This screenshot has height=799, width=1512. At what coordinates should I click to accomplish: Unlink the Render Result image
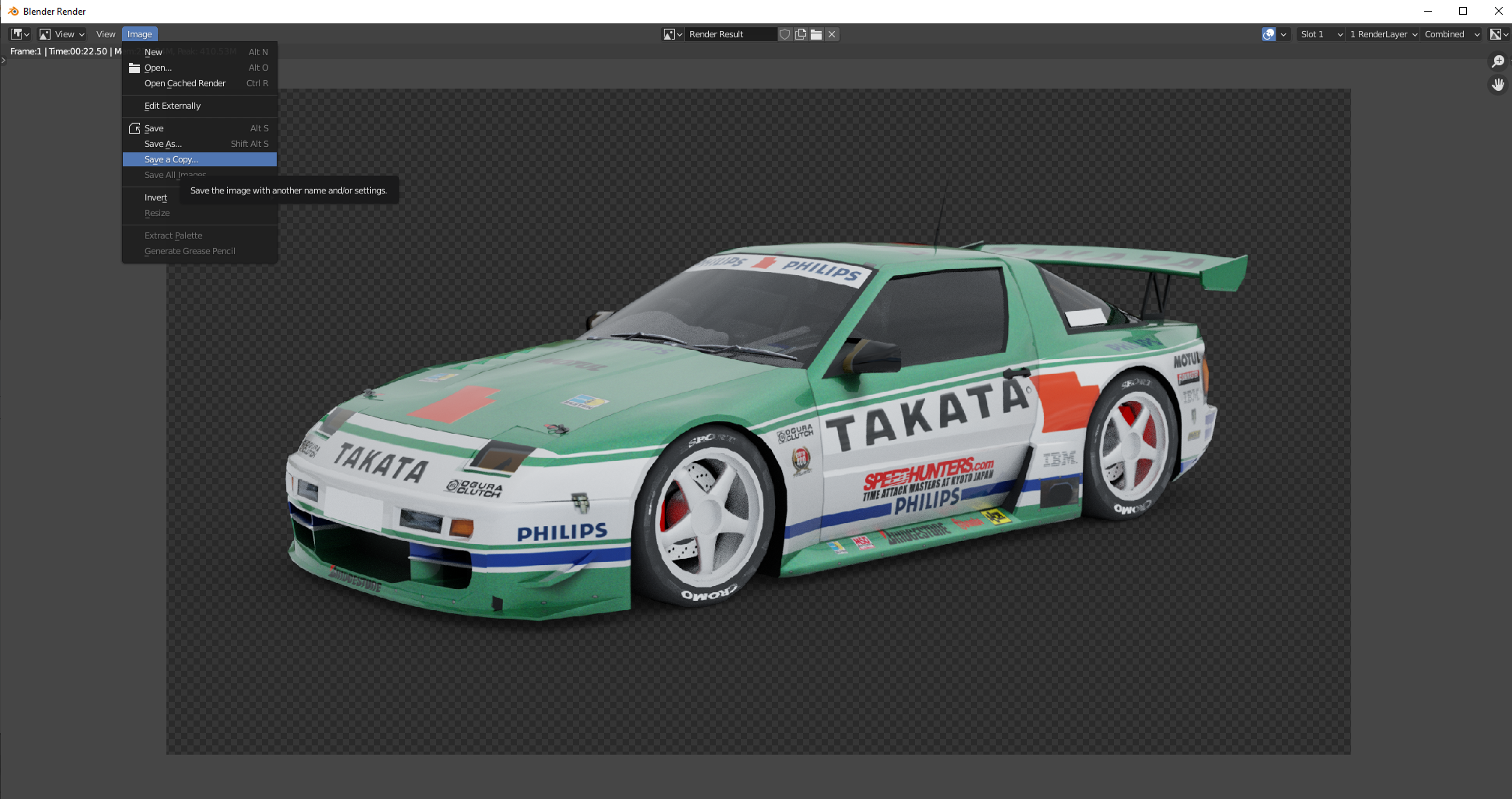832,34
